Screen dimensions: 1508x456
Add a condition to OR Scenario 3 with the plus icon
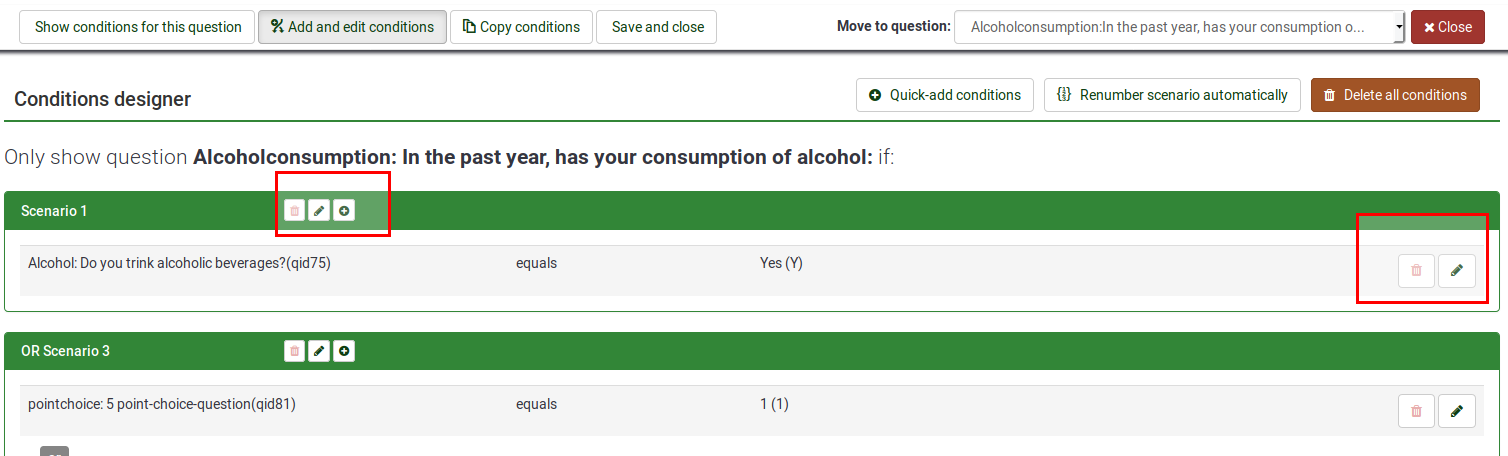pos(344,351)
